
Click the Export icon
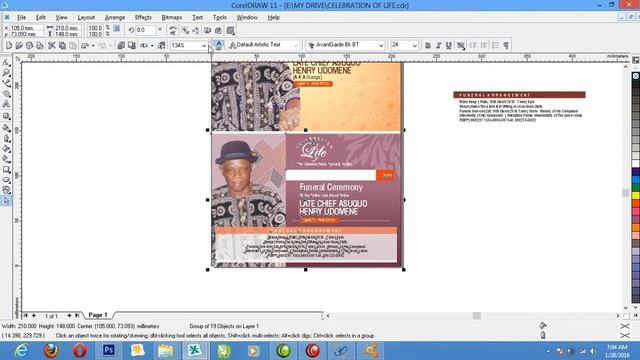pos(131,45)
